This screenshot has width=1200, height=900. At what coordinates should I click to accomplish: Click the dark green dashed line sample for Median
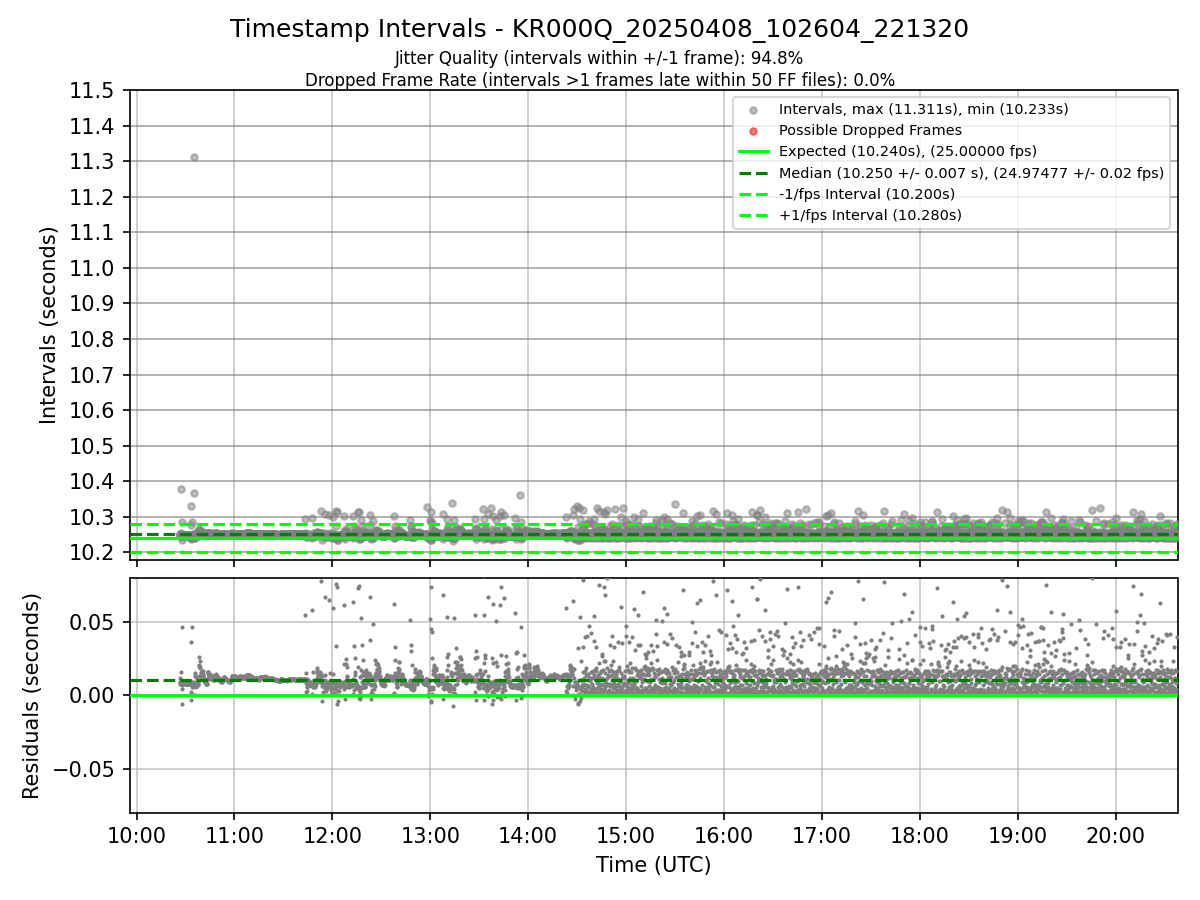point(754,173)
